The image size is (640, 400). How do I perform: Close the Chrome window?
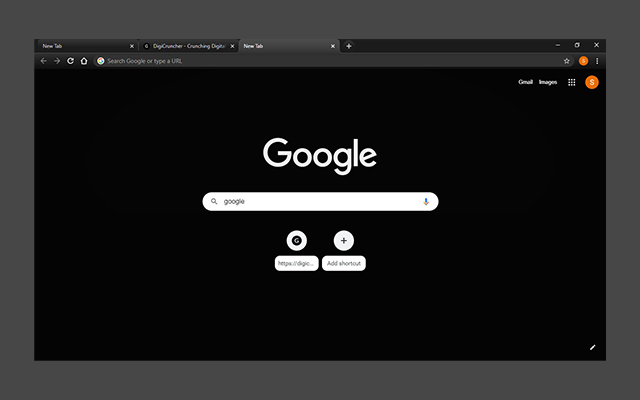tap(596, 45)
